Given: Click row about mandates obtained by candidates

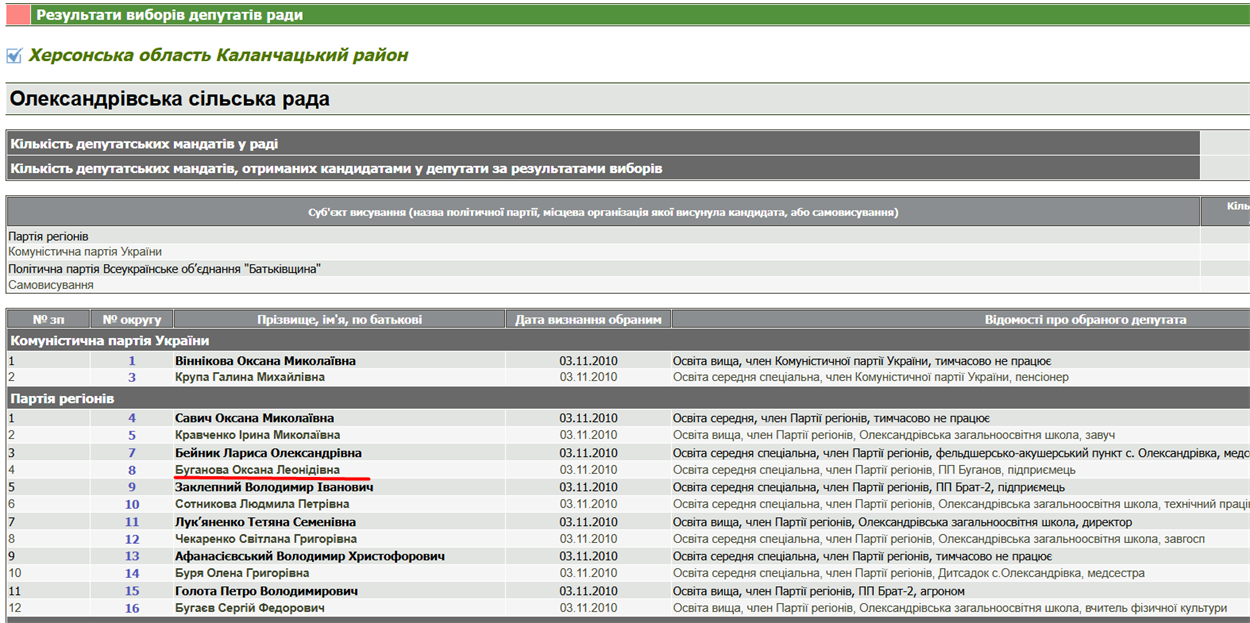Looking at the screenshot, I should [603, 168].
